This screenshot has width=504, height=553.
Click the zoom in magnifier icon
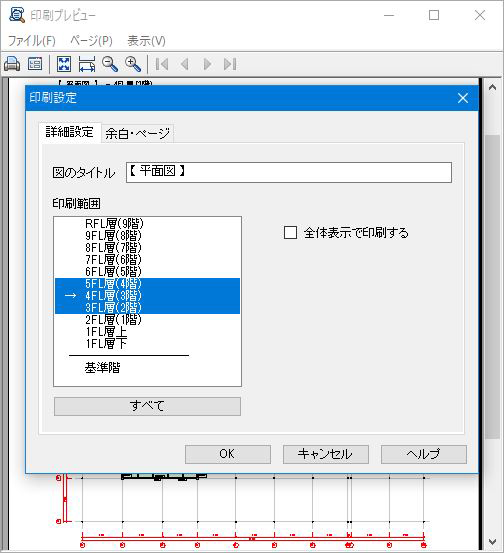[x=133, y=64]
